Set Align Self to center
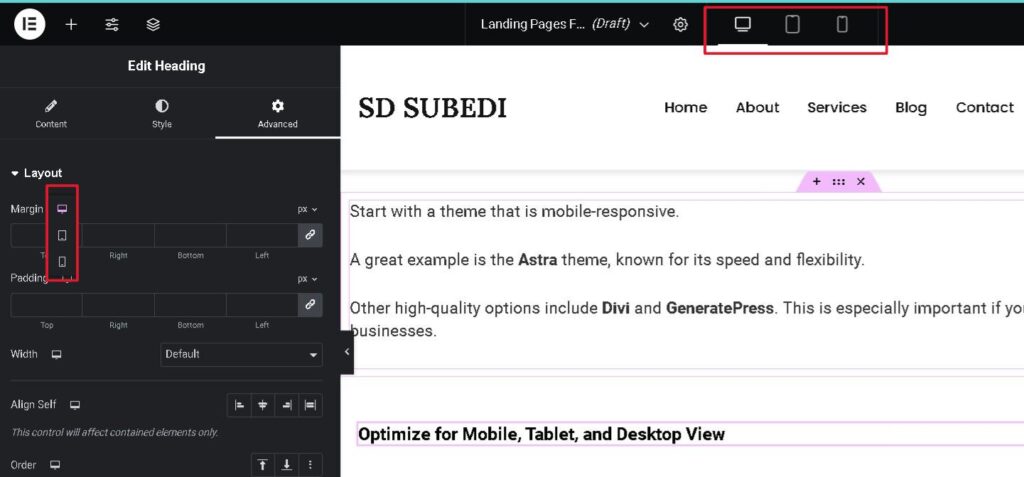 [x=263, y=405]
